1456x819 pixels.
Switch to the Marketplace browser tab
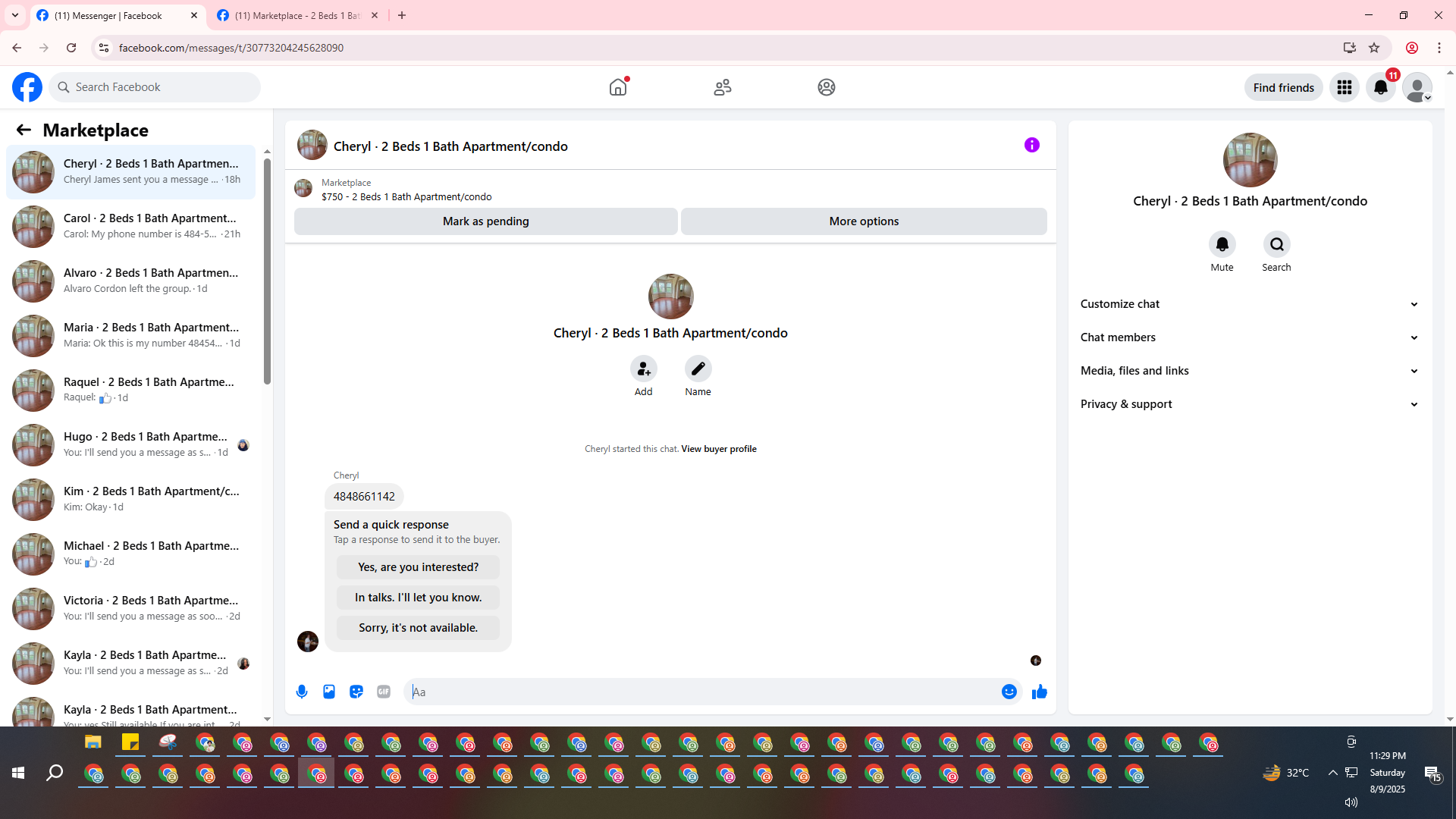(x=296, y=15)
